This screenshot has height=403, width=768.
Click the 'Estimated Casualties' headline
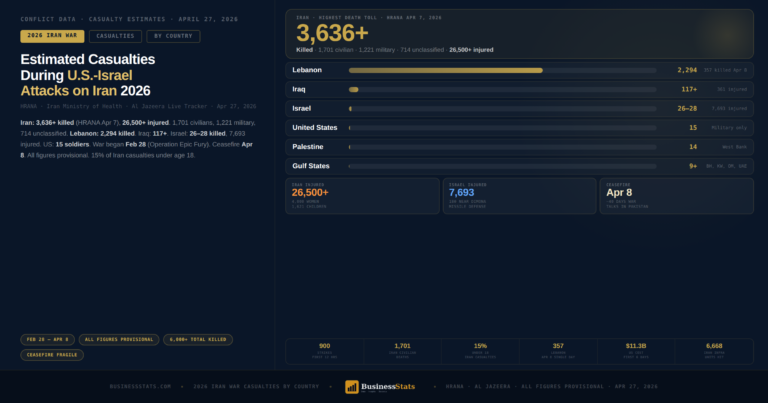click(x=88, y=59)
